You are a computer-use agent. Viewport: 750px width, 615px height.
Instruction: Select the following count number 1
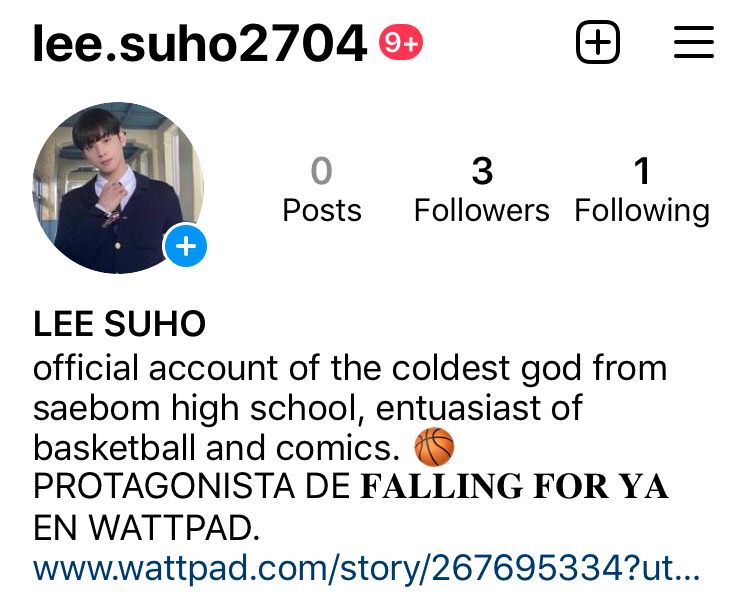642,171
